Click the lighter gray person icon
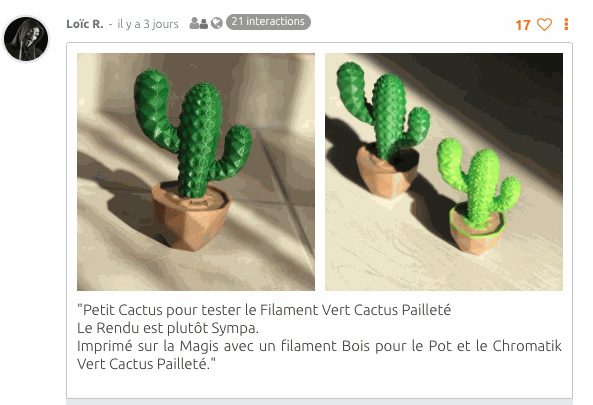The image size is (593, 405). pyautogui.click(x=194, y=23)
